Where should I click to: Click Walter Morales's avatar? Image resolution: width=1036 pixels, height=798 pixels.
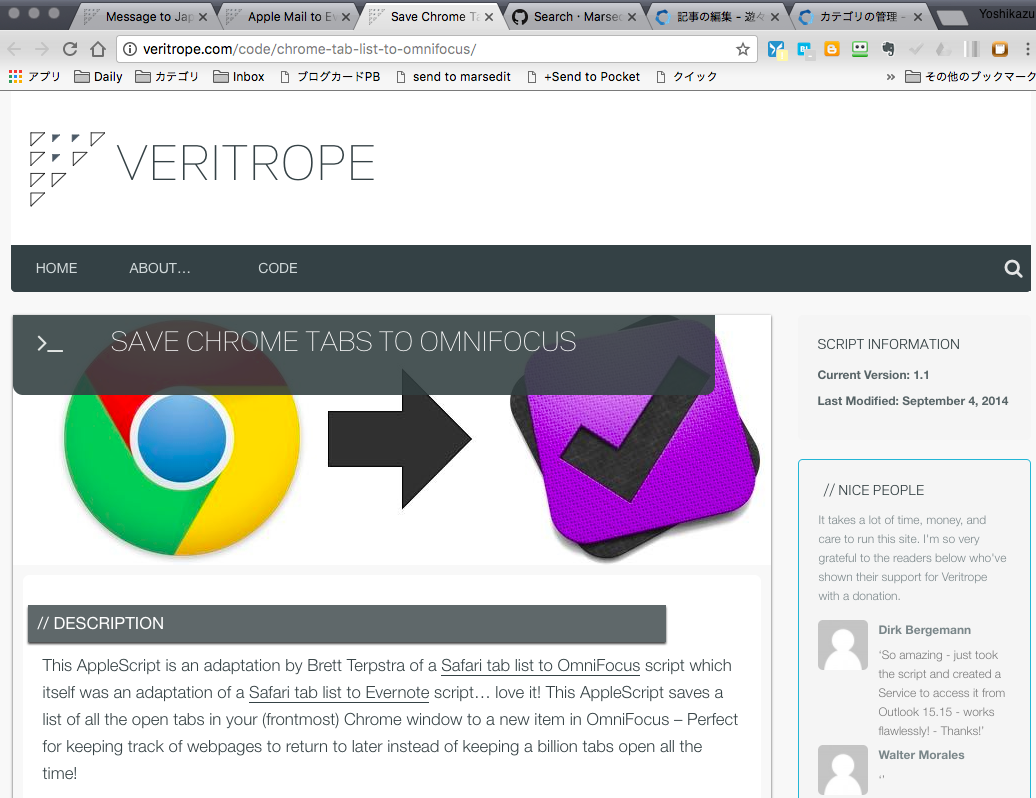pos(842,770)
